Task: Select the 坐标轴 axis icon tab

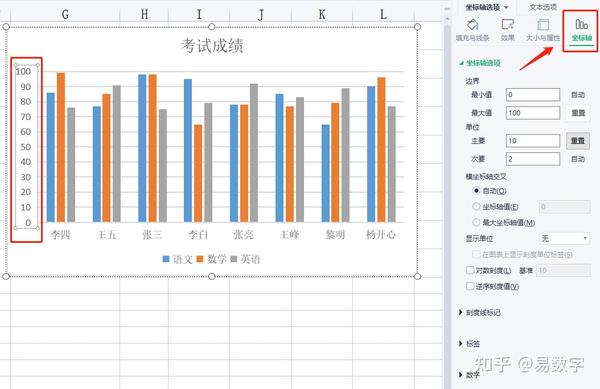Action: (x=582, y=30)
